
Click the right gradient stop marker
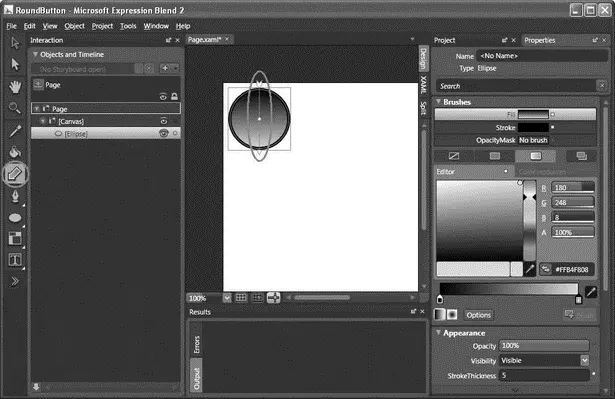point(578,300)
